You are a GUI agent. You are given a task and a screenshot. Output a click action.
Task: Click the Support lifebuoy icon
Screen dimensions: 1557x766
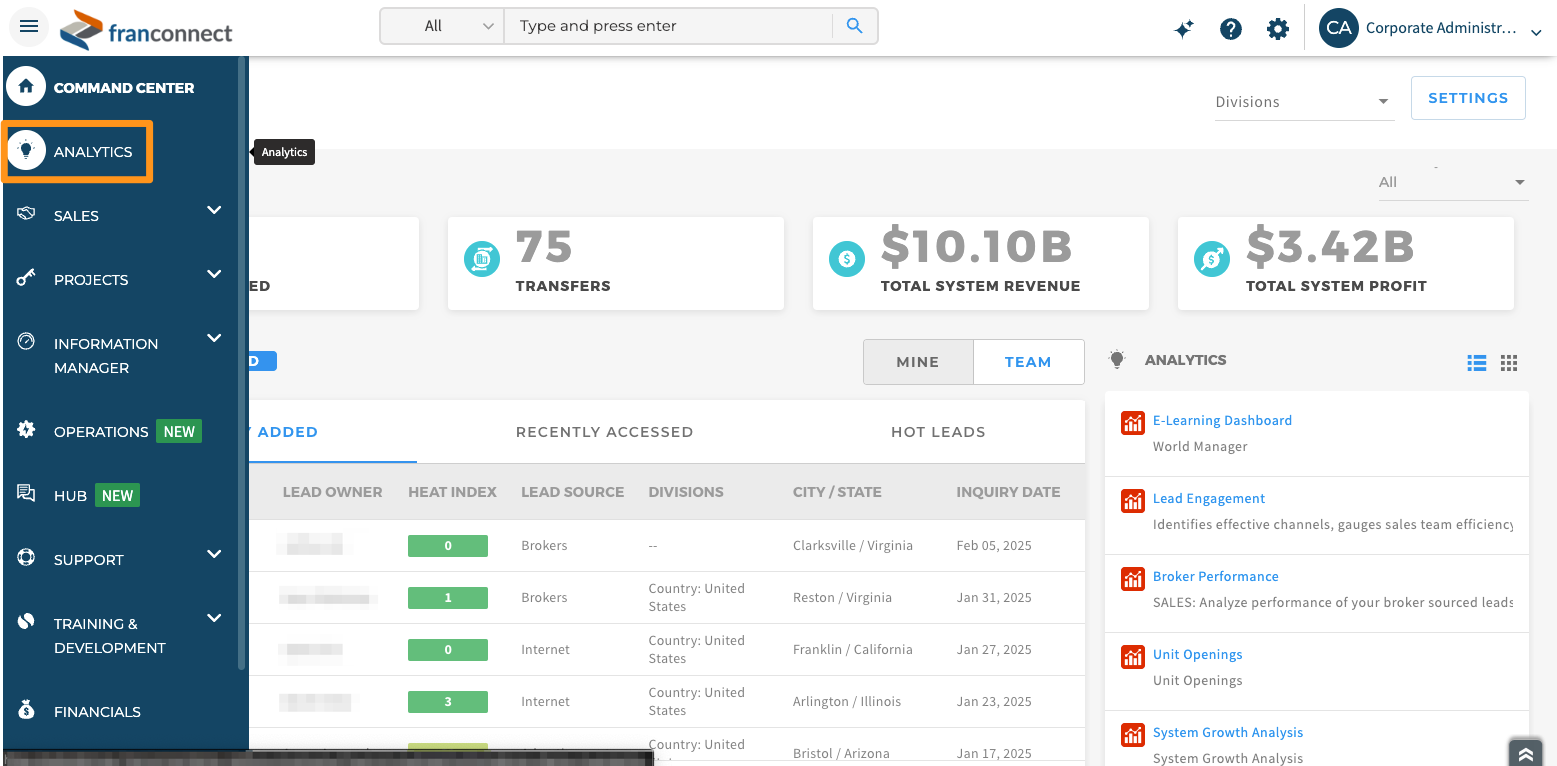tap(26, 557)
